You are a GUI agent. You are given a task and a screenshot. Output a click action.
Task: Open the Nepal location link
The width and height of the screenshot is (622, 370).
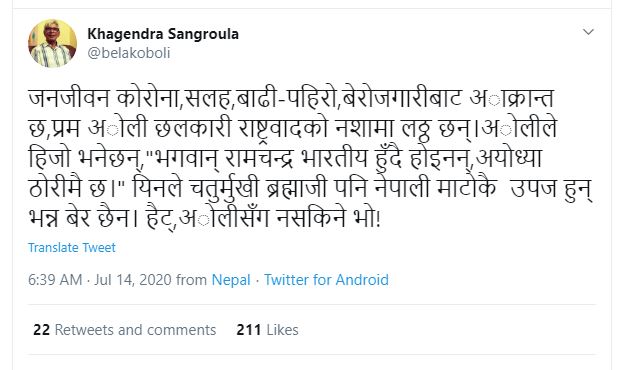[x=231, y=280]
